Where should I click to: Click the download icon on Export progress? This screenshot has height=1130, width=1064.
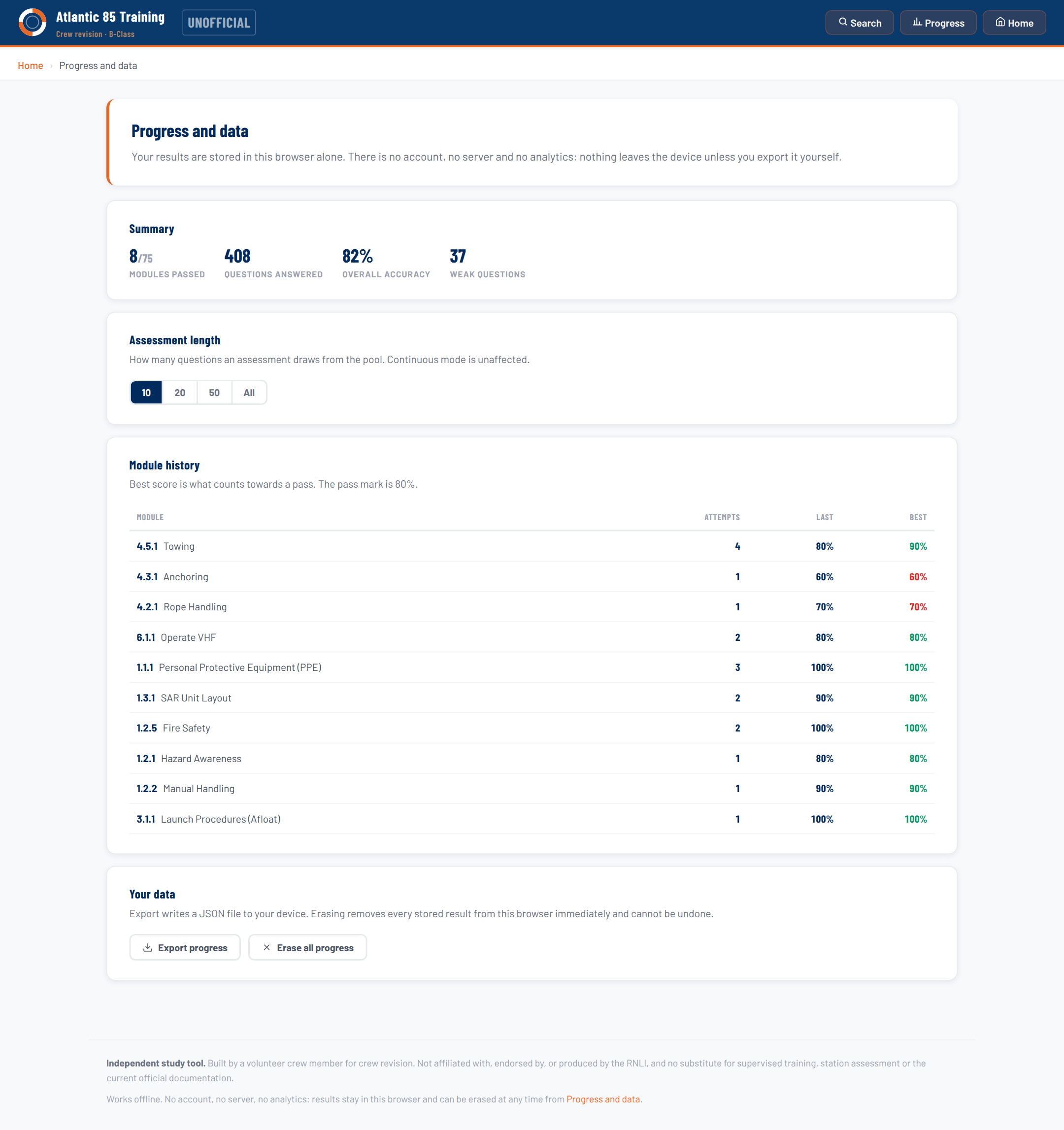(148, 948)
